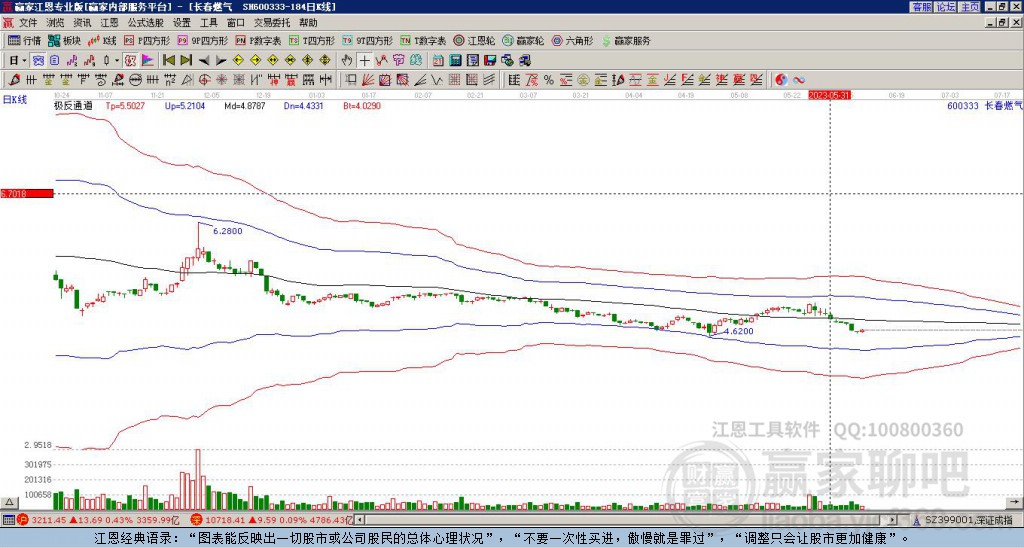Click the 4.6200 low price label
Image resolution: width=1024 pixels, height=548 pixels.
tap(739, 331)
